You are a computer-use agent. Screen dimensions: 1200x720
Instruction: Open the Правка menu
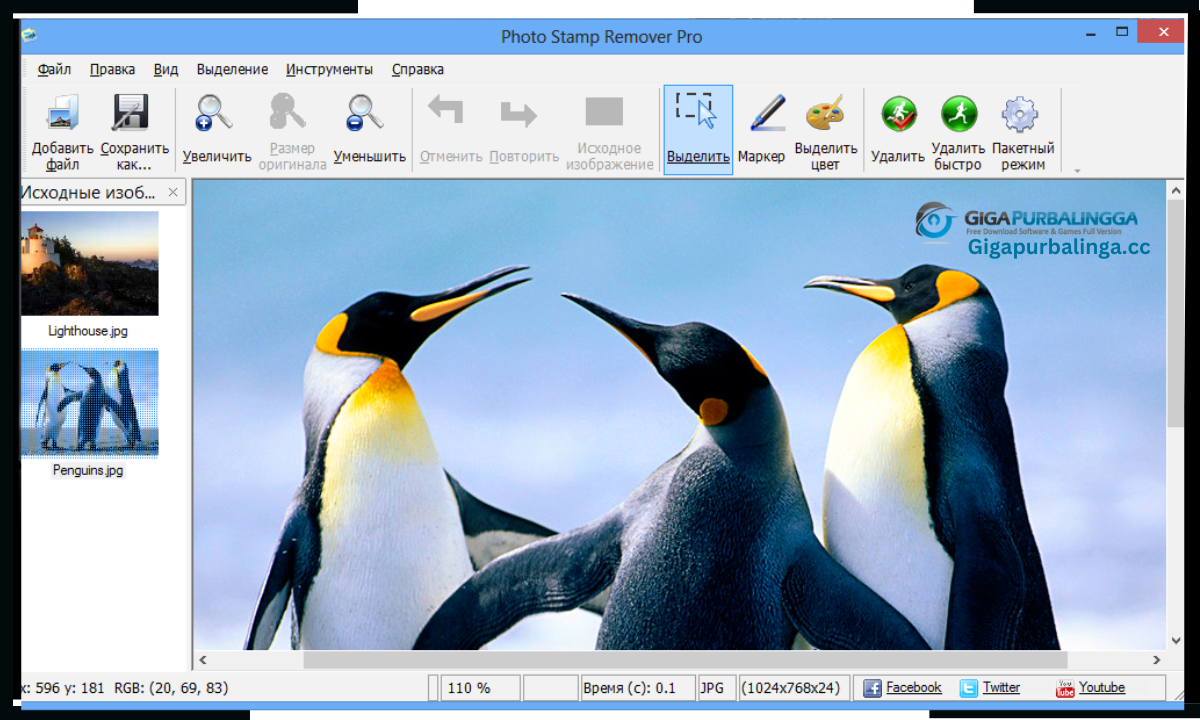click(x=113, y=70)
